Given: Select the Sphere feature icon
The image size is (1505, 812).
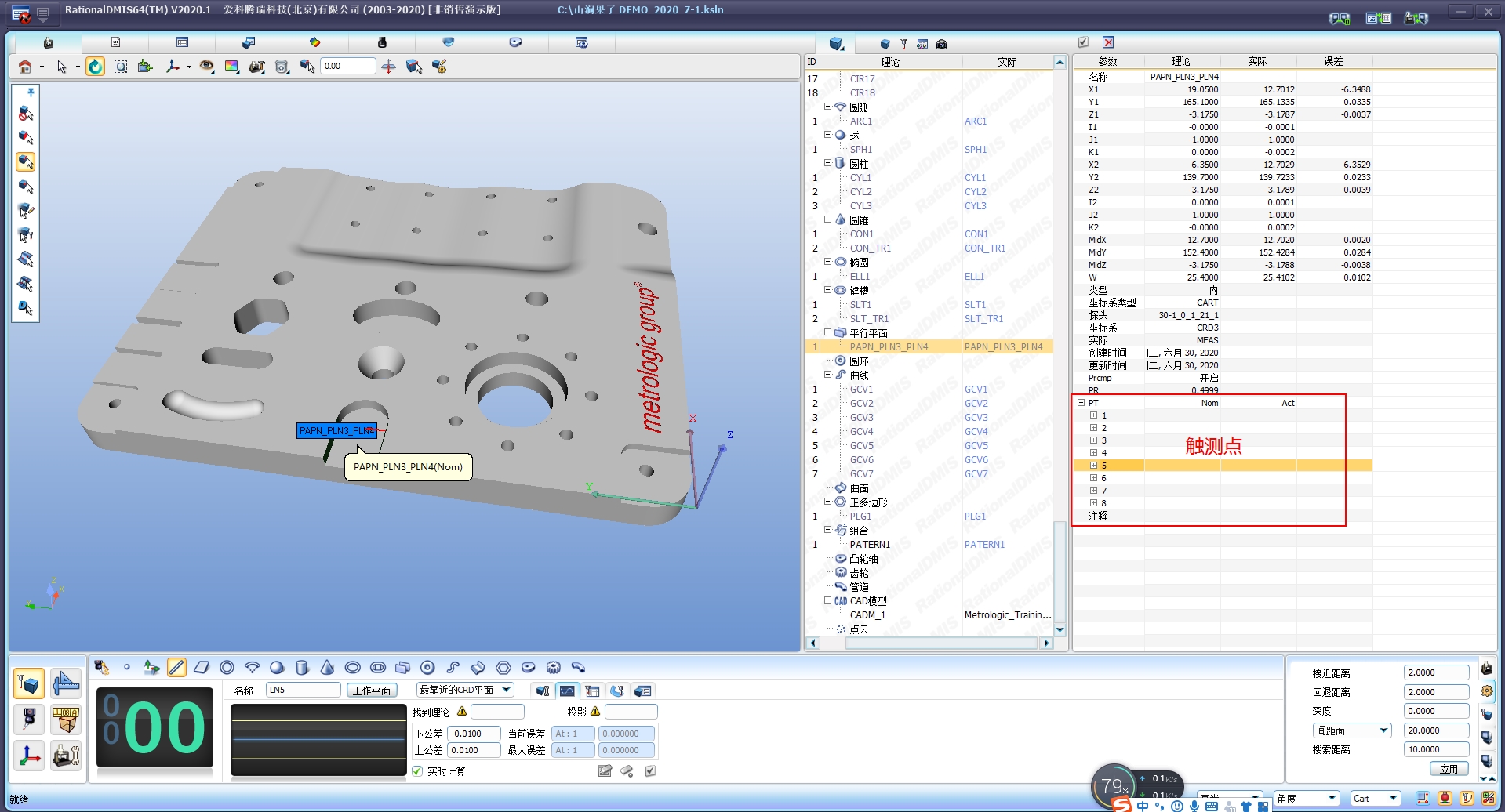Looking at the screenshot, I should (277, 667).
